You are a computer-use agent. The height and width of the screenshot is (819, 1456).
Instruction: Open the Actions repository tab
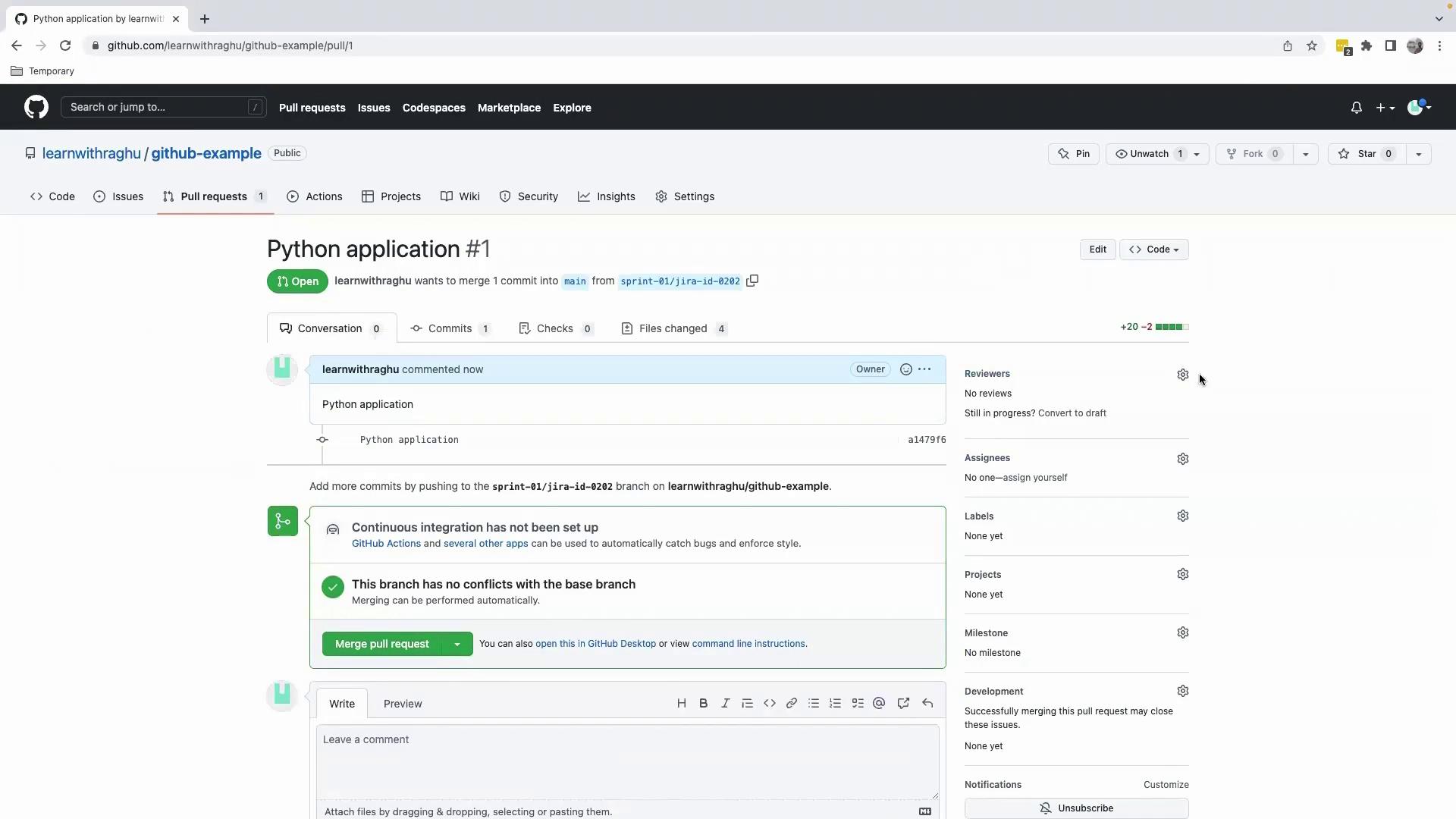[x=315, y=196]
